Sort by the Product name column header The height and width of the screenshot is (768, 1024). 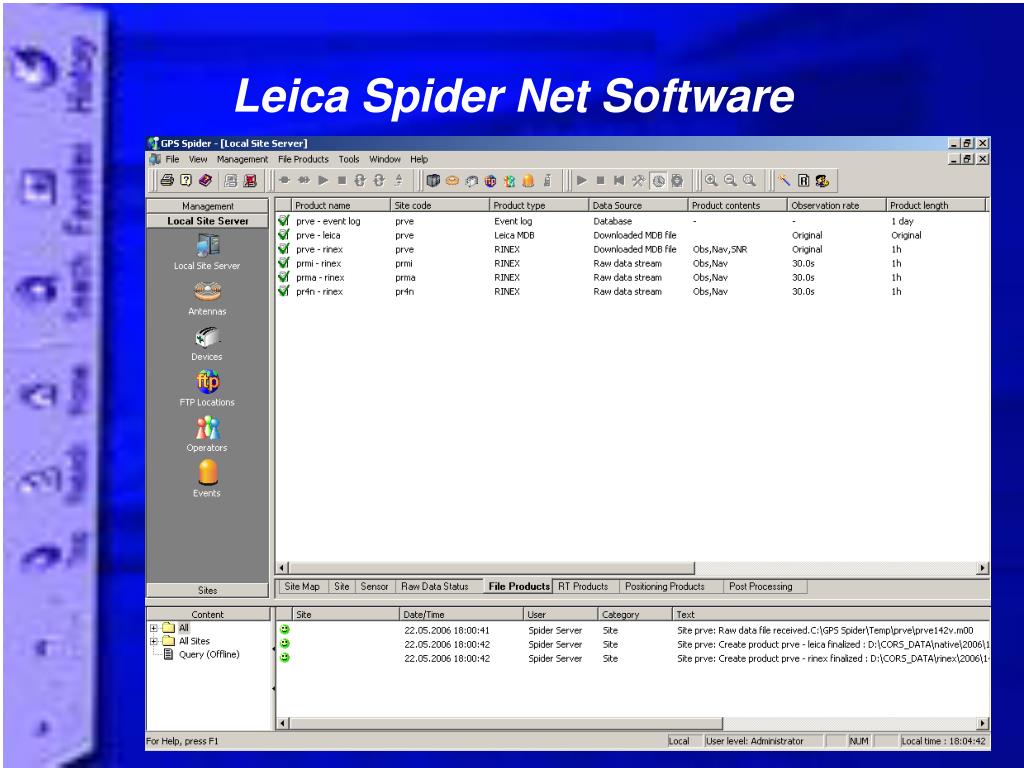(x=340, y=205)
